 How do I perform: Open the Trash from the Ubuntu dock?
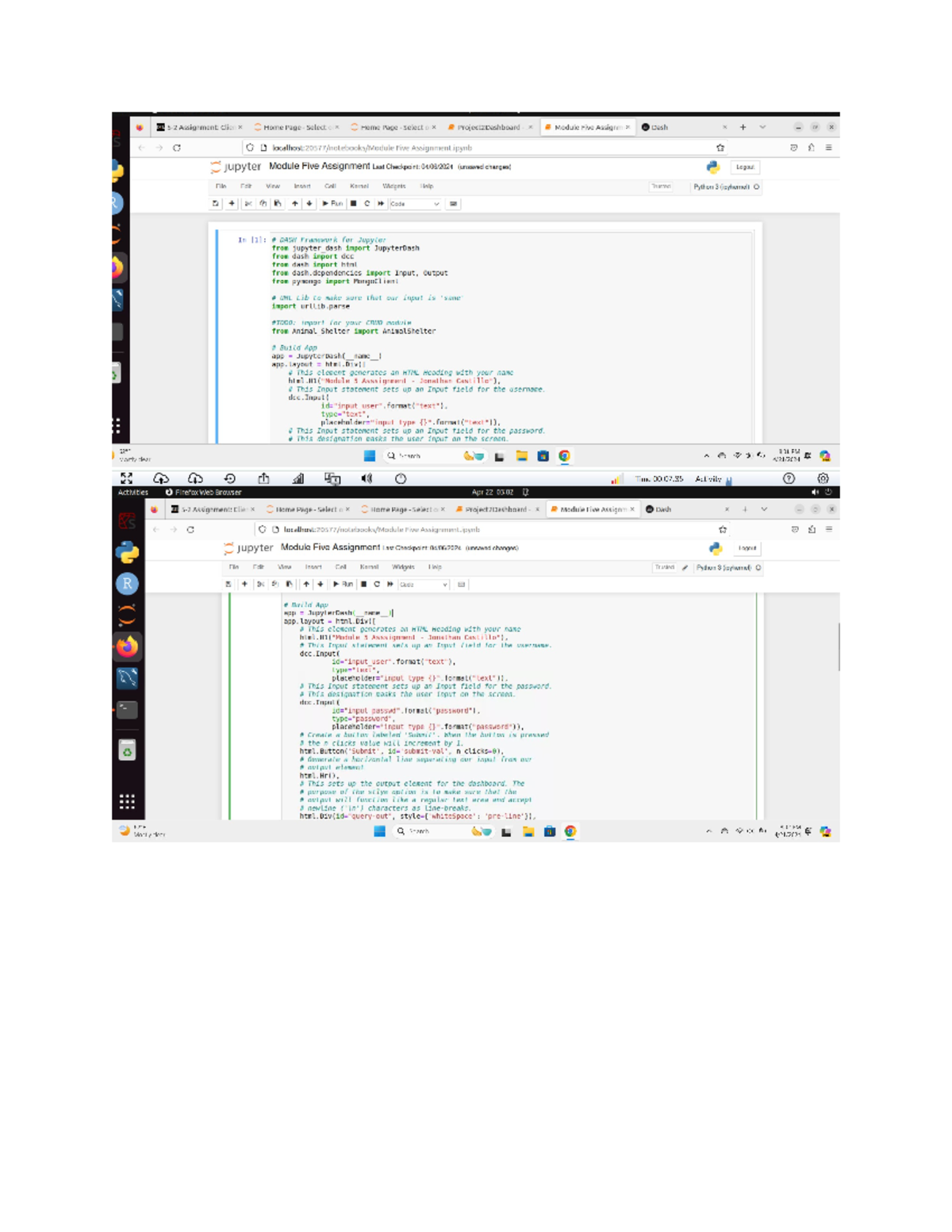[x=127, y=750]
